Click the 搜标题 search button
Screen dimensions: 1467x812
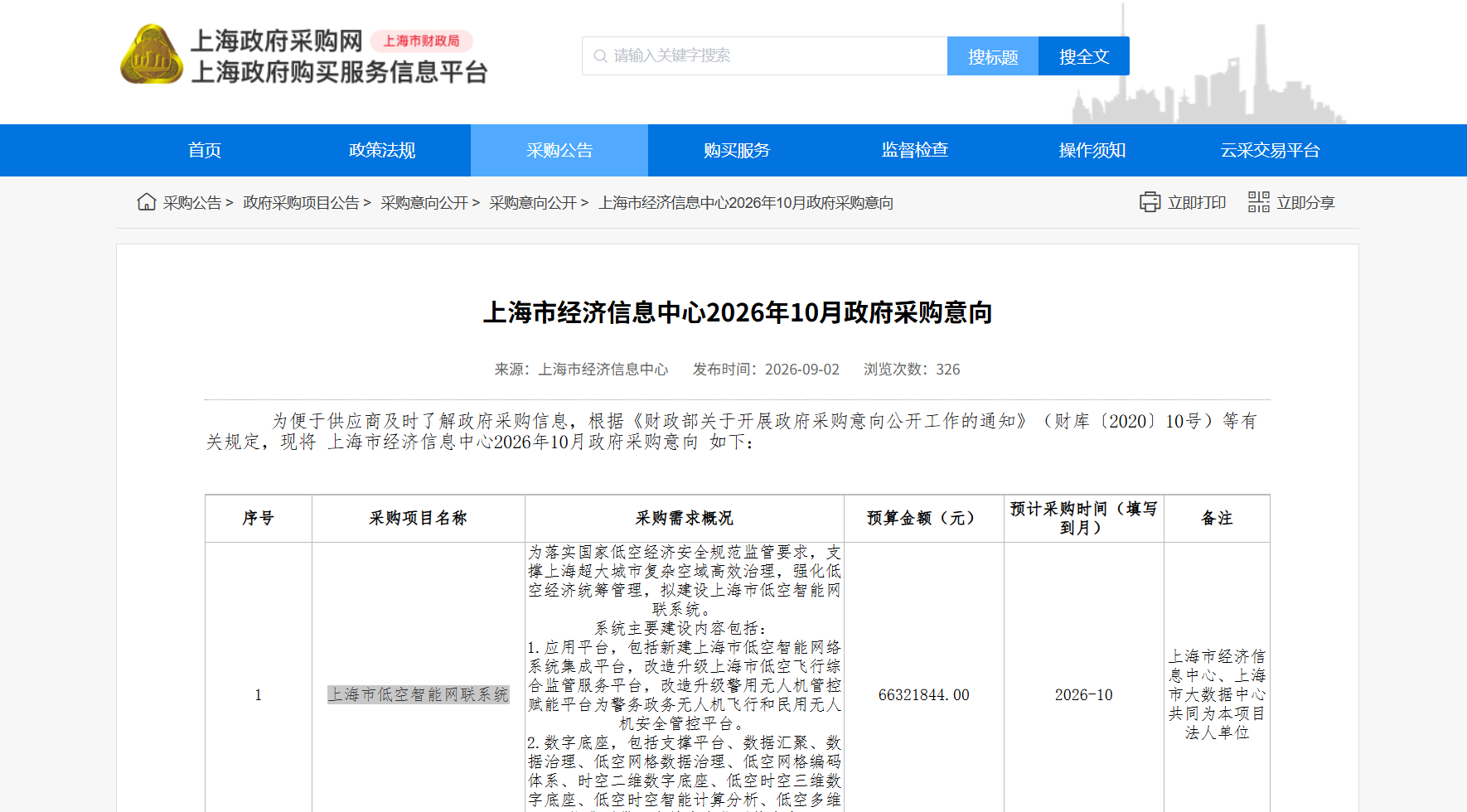pos(993,56)
